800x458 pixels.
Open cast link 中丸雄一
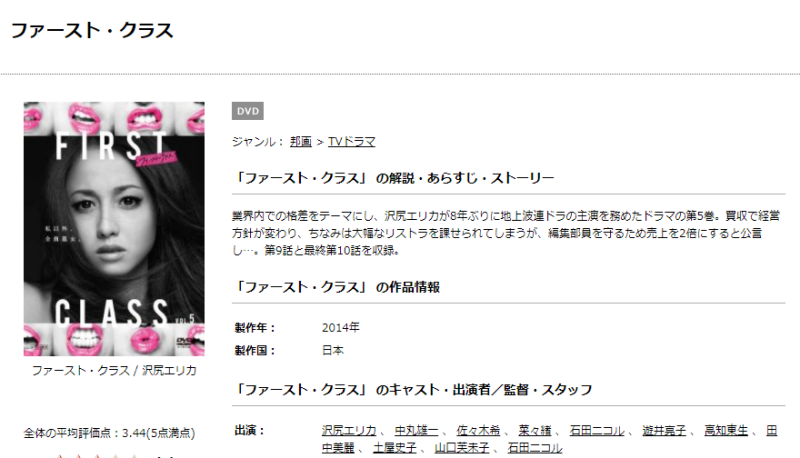tap(416, 430)
